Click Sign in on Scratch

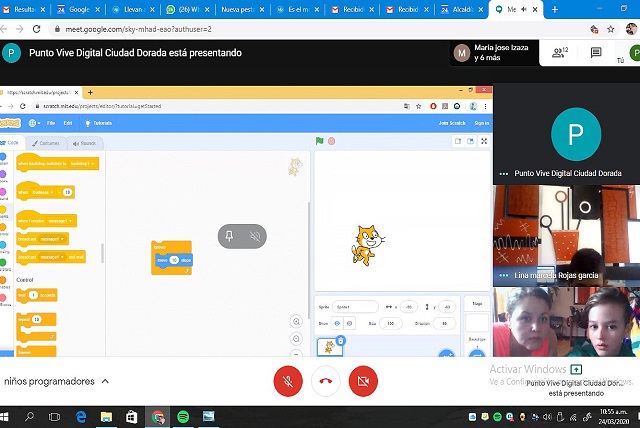coord(482,123)
